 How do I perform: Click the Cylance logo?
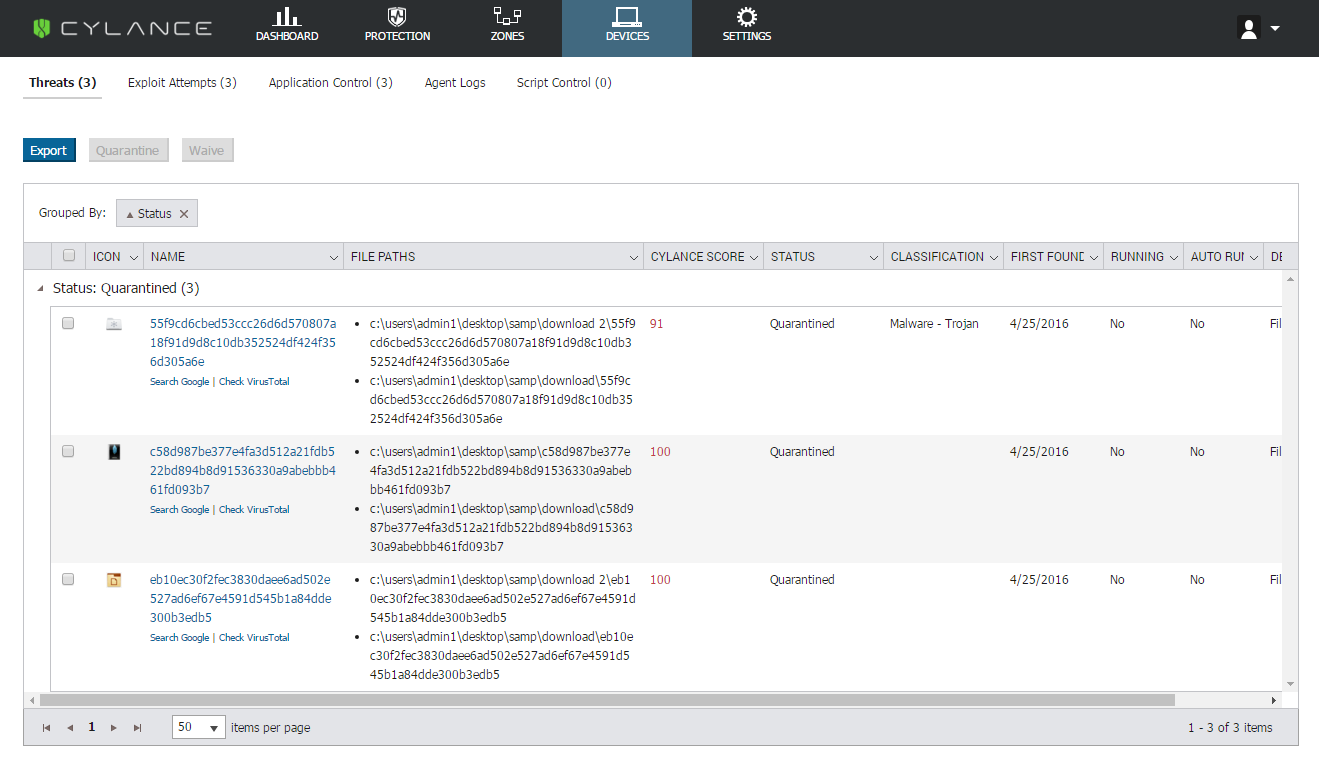click(x=122, y=28)
